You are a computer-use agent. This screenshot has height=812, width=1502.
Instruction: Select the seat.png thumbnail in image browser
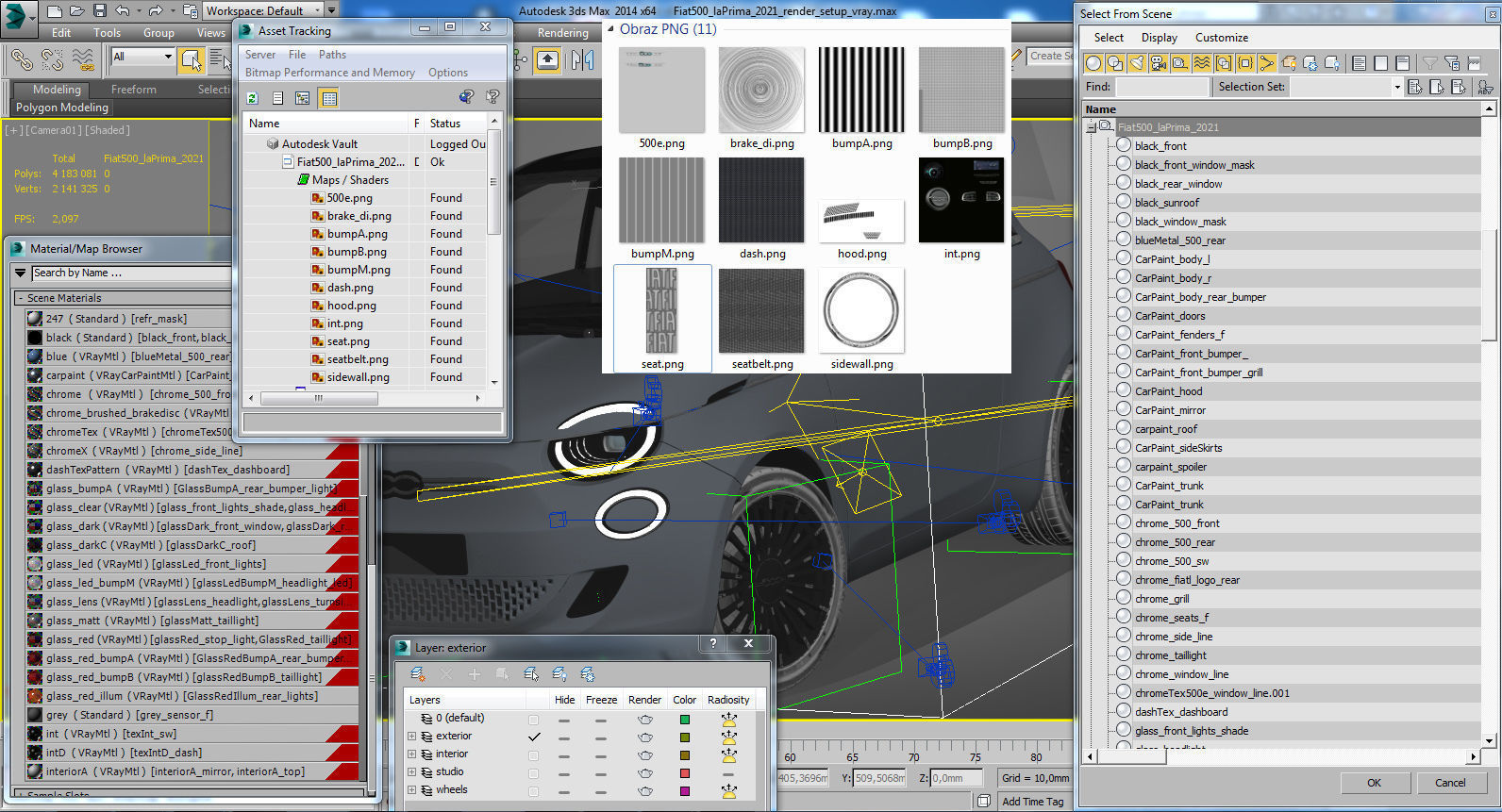[662, 319]
